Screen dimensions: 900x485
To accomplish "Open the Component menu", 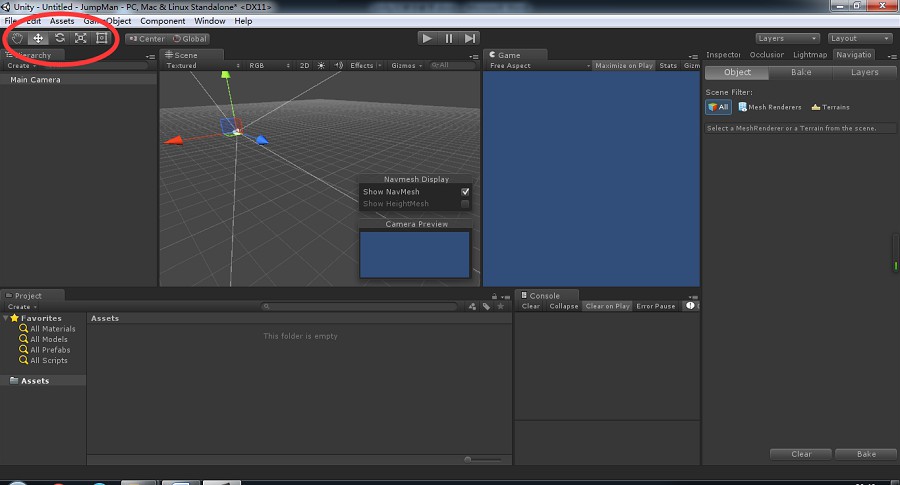I will (x=162, y=21).
